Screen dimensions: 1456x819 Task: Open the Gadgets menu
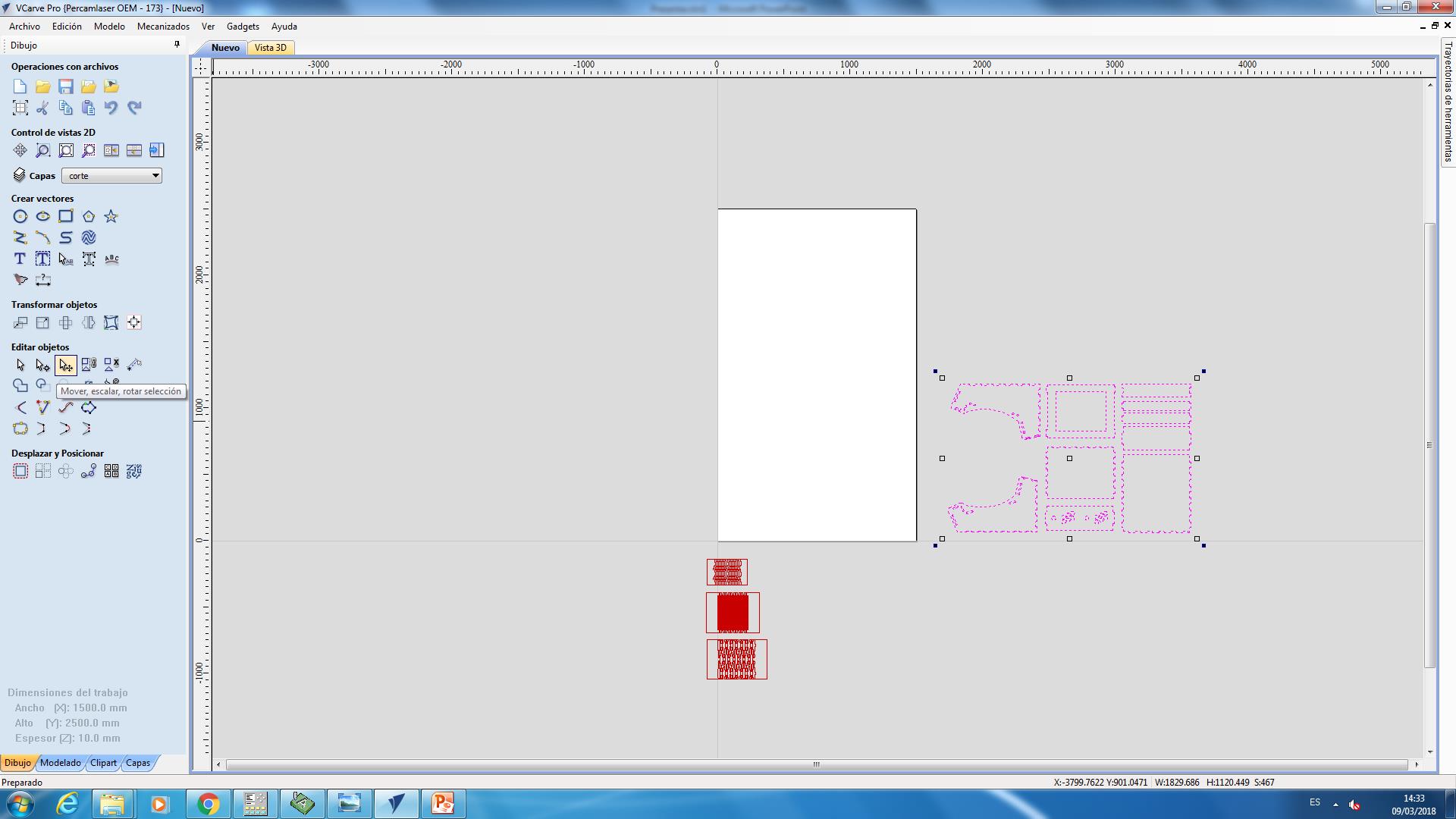(x=243, y=27)
